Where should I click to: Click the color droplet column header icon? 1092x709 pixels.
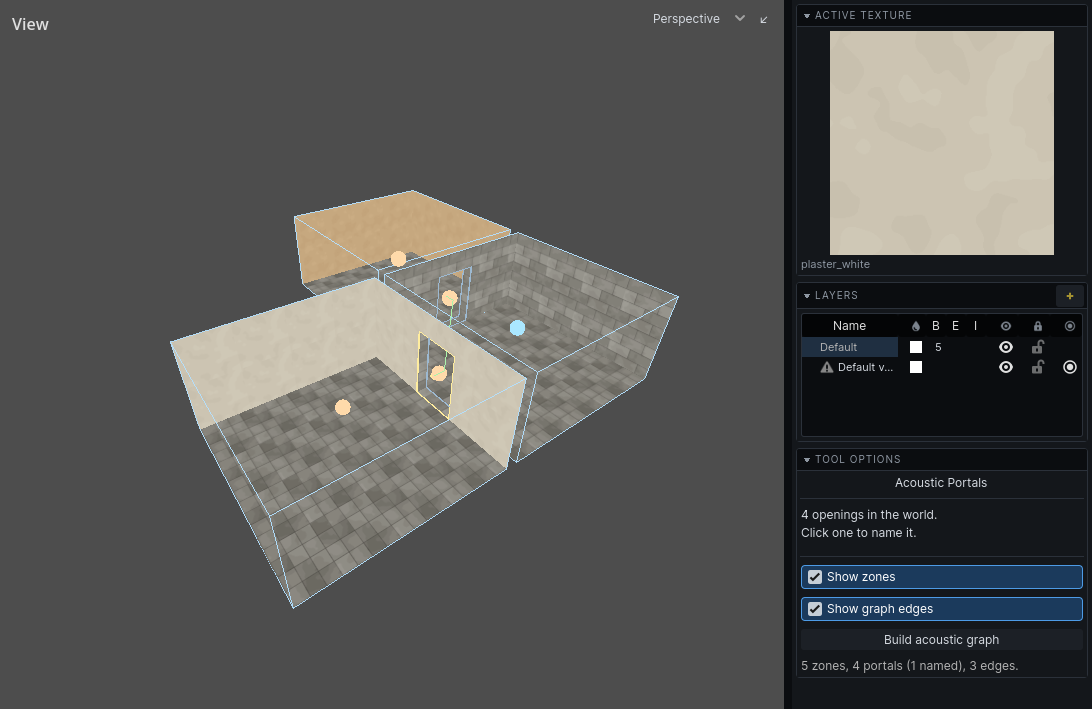[x=916, y=326]
